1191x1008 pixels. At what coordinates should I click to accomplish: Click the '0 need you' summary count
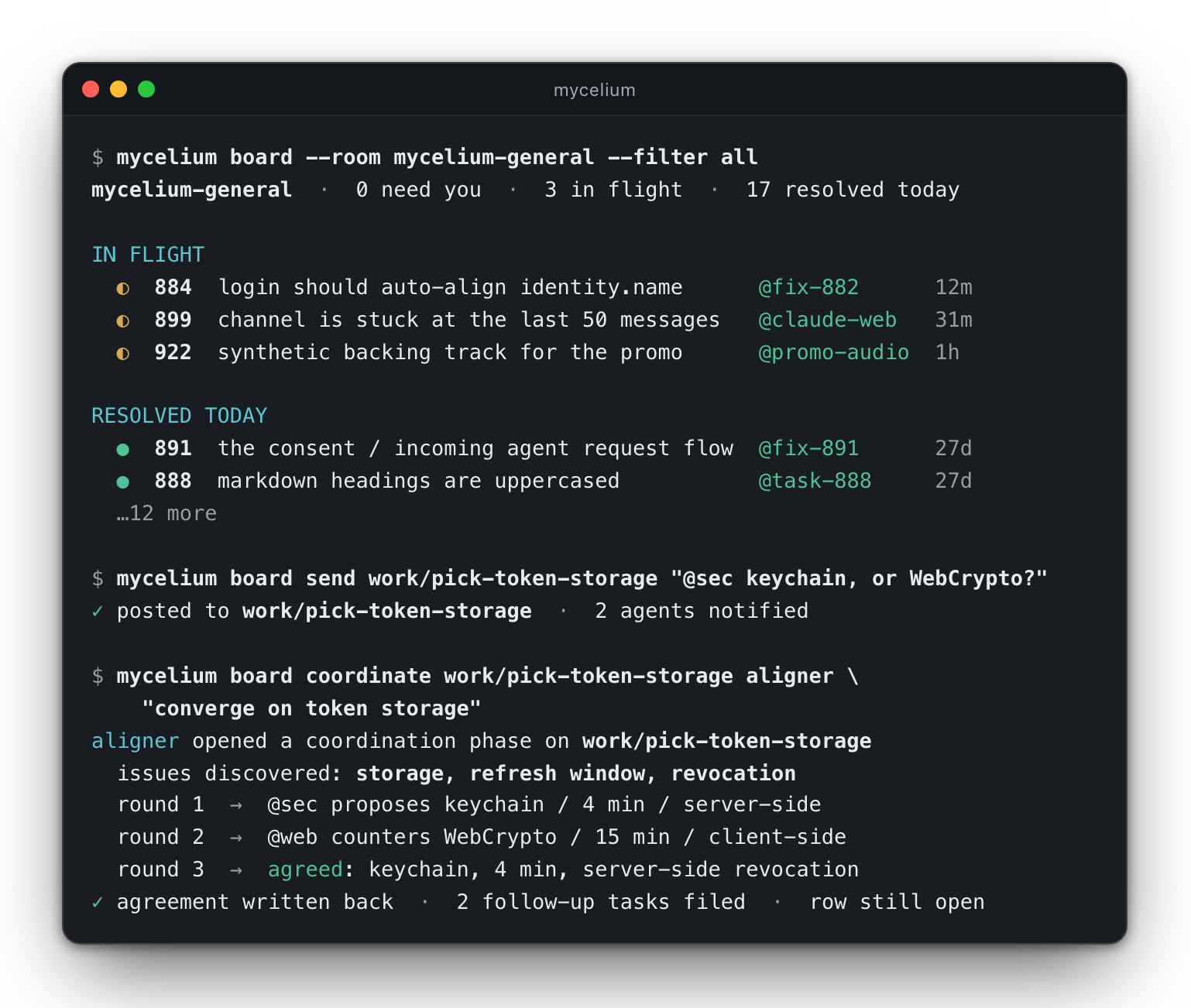click(x=418, y=190)
